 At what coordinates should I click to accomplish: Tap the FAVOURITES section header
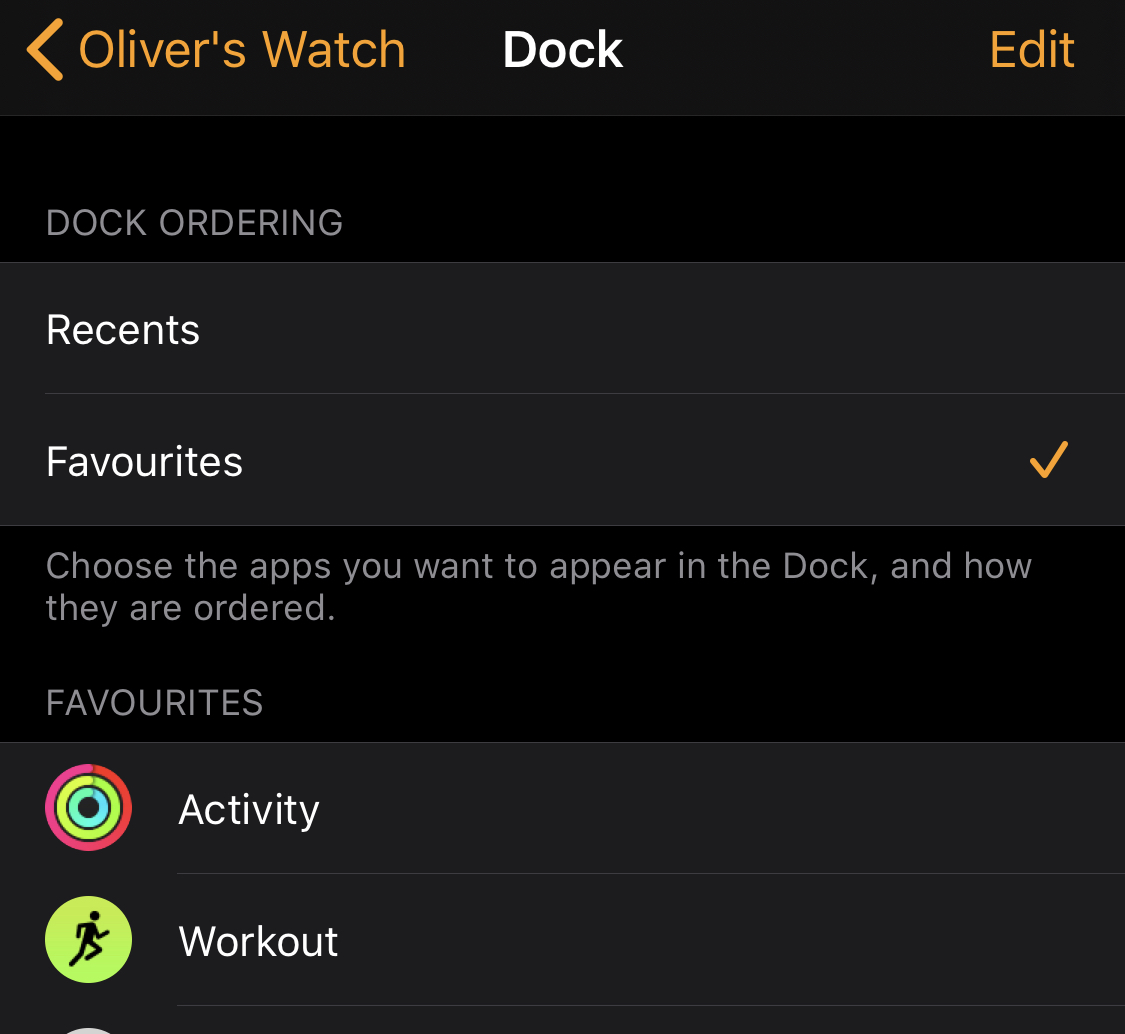click(154, 702)
